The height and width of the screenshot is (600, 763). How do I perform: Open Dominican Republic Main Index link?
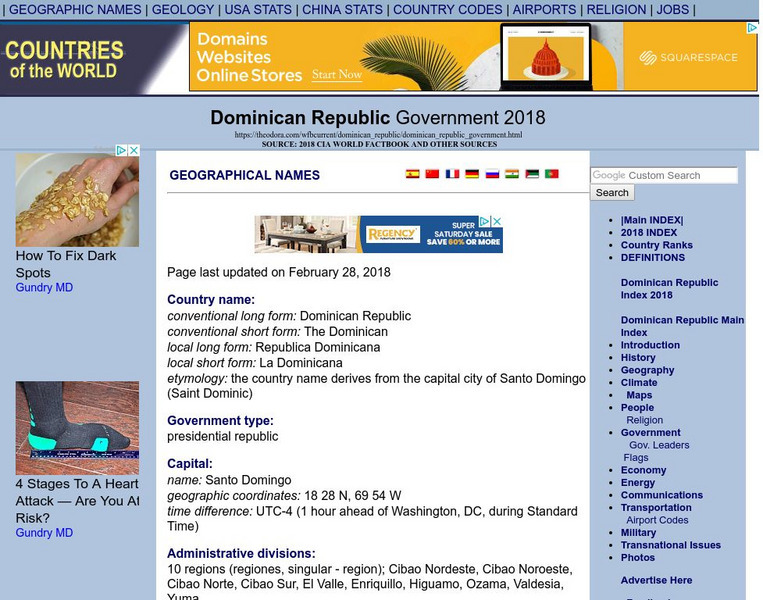click(x=682, y=326)
